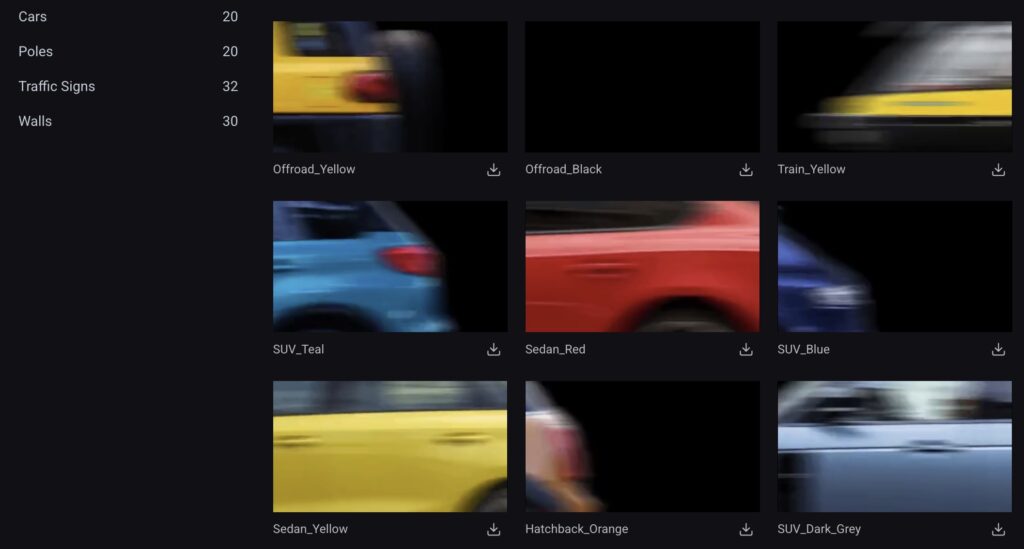Click download icon beside Sedan_Red
The image size is (1024, 549).
[x=745, y=350]
